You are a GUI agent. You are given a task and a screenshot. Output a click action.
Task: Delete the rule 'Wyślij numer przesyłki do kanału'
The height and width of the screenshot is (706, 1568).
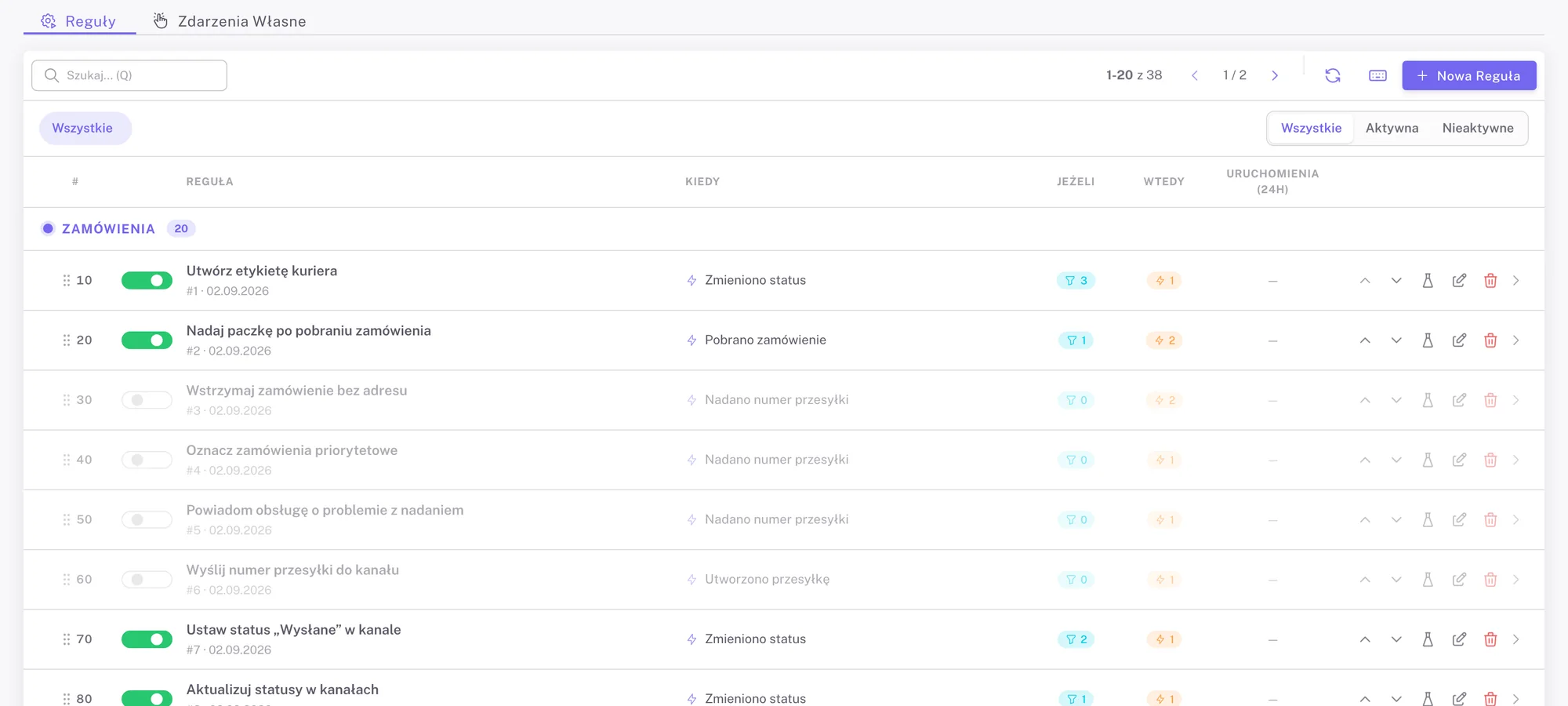[x=1490, y=580]
